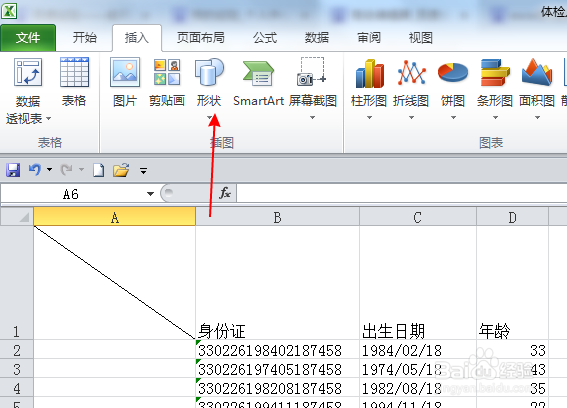Undo the last action
This screenshot has height=408, width=567.
coord(35,169)
